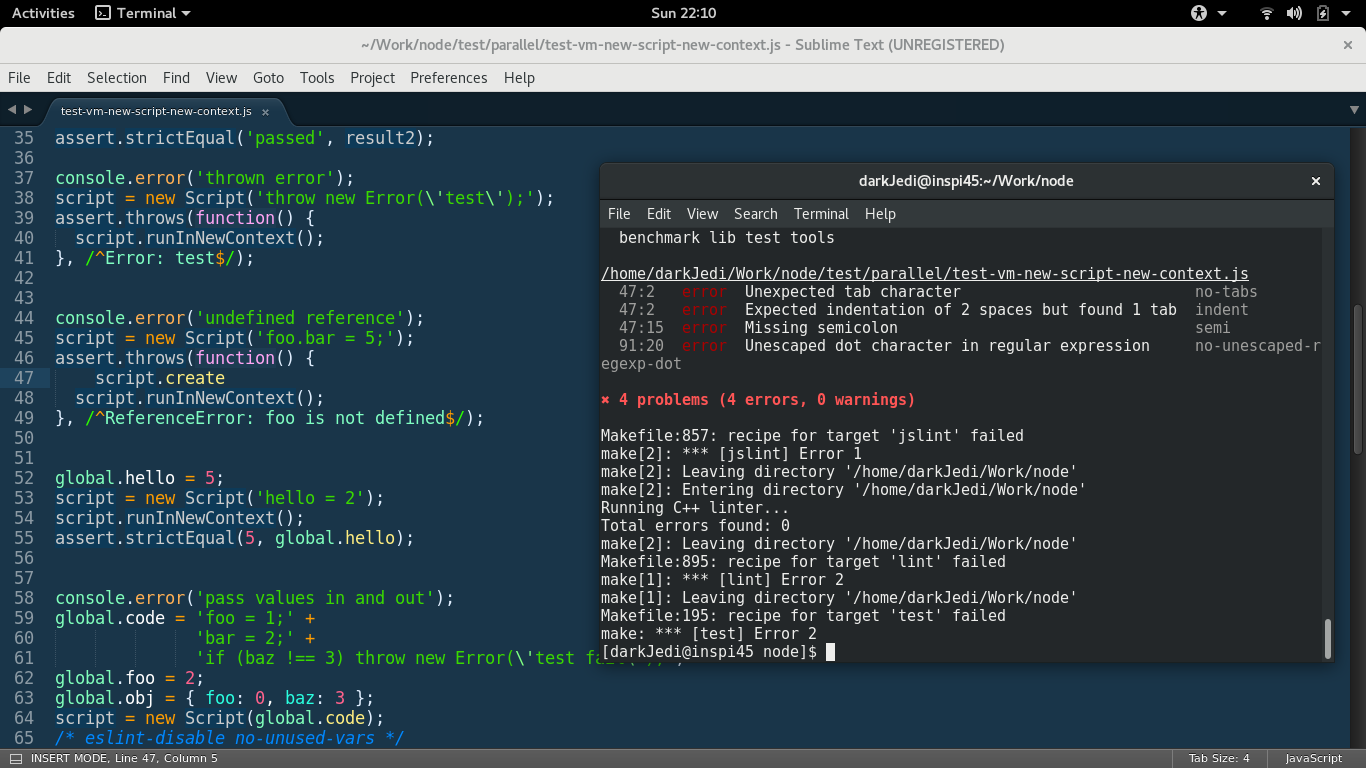
Task: Open the Tab Size: 4 status bar control
Action: tap(1218, 758)
